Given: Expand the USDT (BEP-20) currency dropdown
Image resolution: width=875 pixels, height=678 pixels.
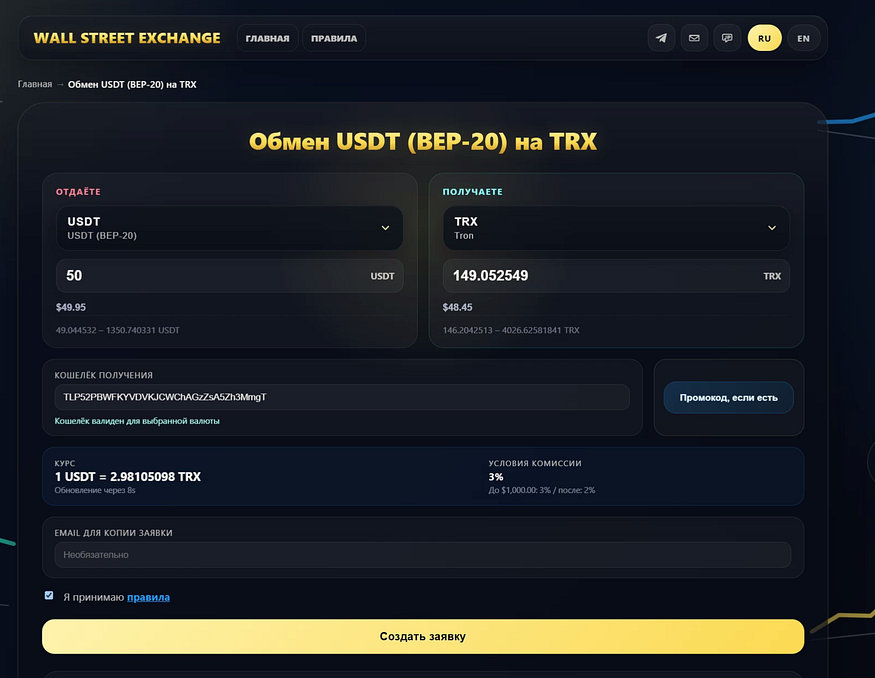Looking at the screenshot, I should (x=229, y=228).
